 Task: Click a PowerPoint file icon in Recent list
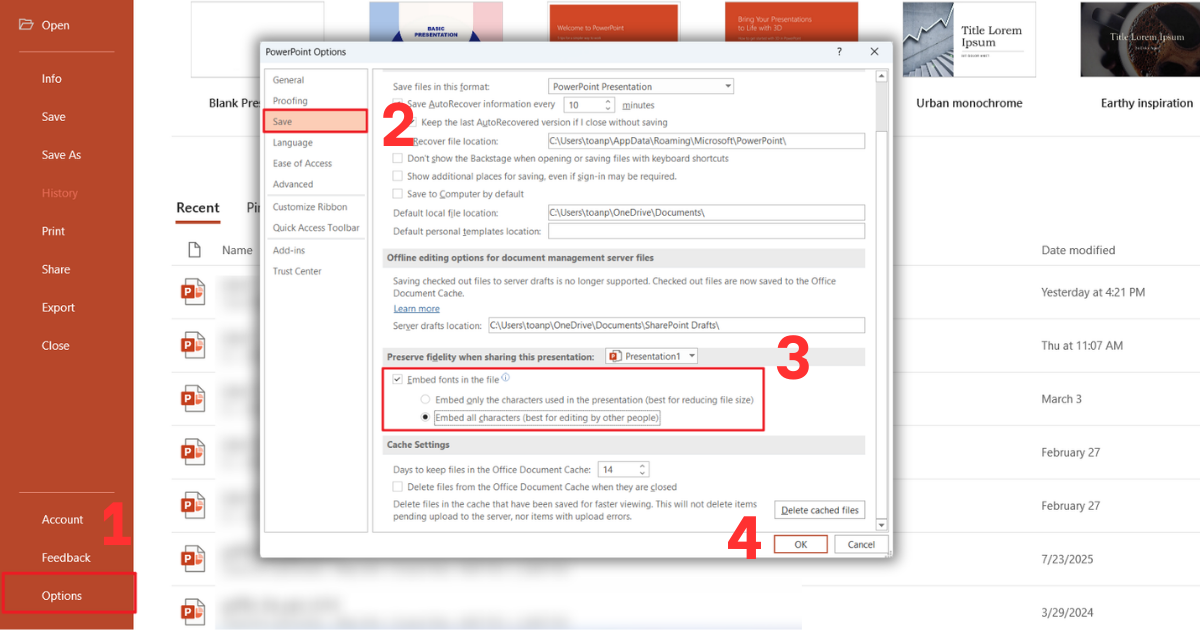[193, 291]
